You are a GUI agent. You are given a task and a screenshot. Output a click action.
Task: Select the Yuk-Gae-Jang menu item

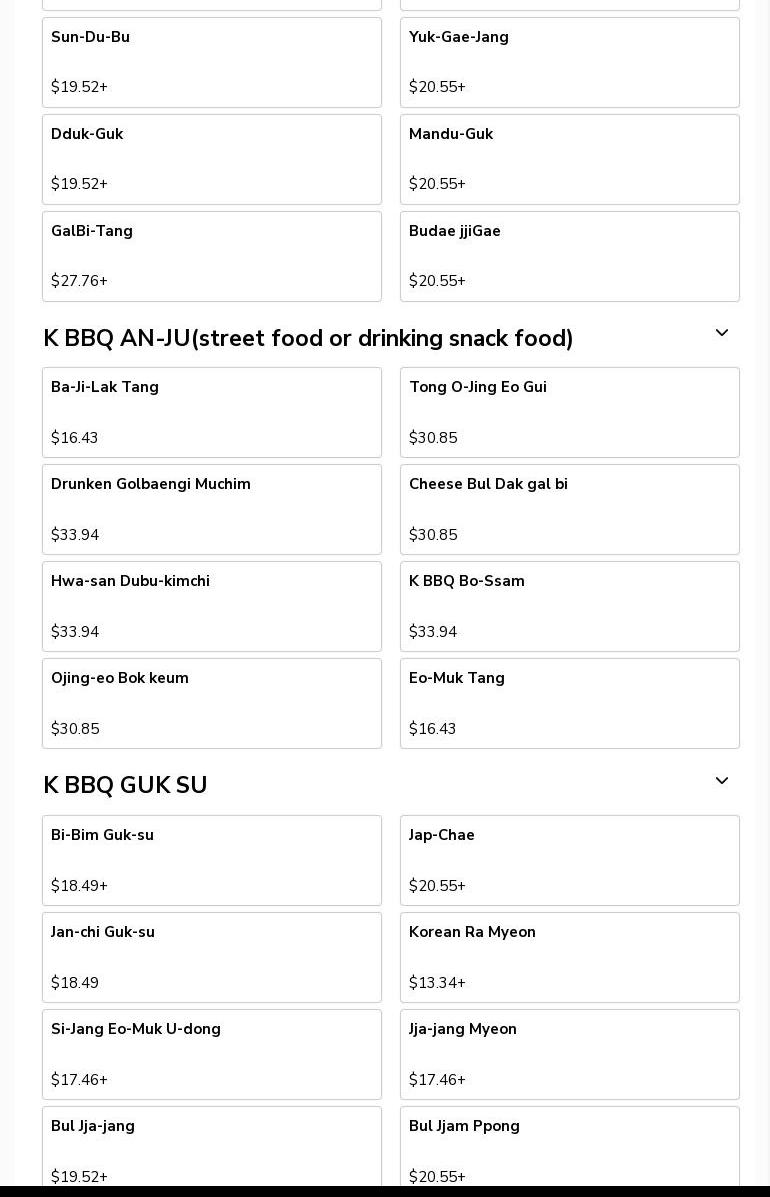[x=569, y=62]
